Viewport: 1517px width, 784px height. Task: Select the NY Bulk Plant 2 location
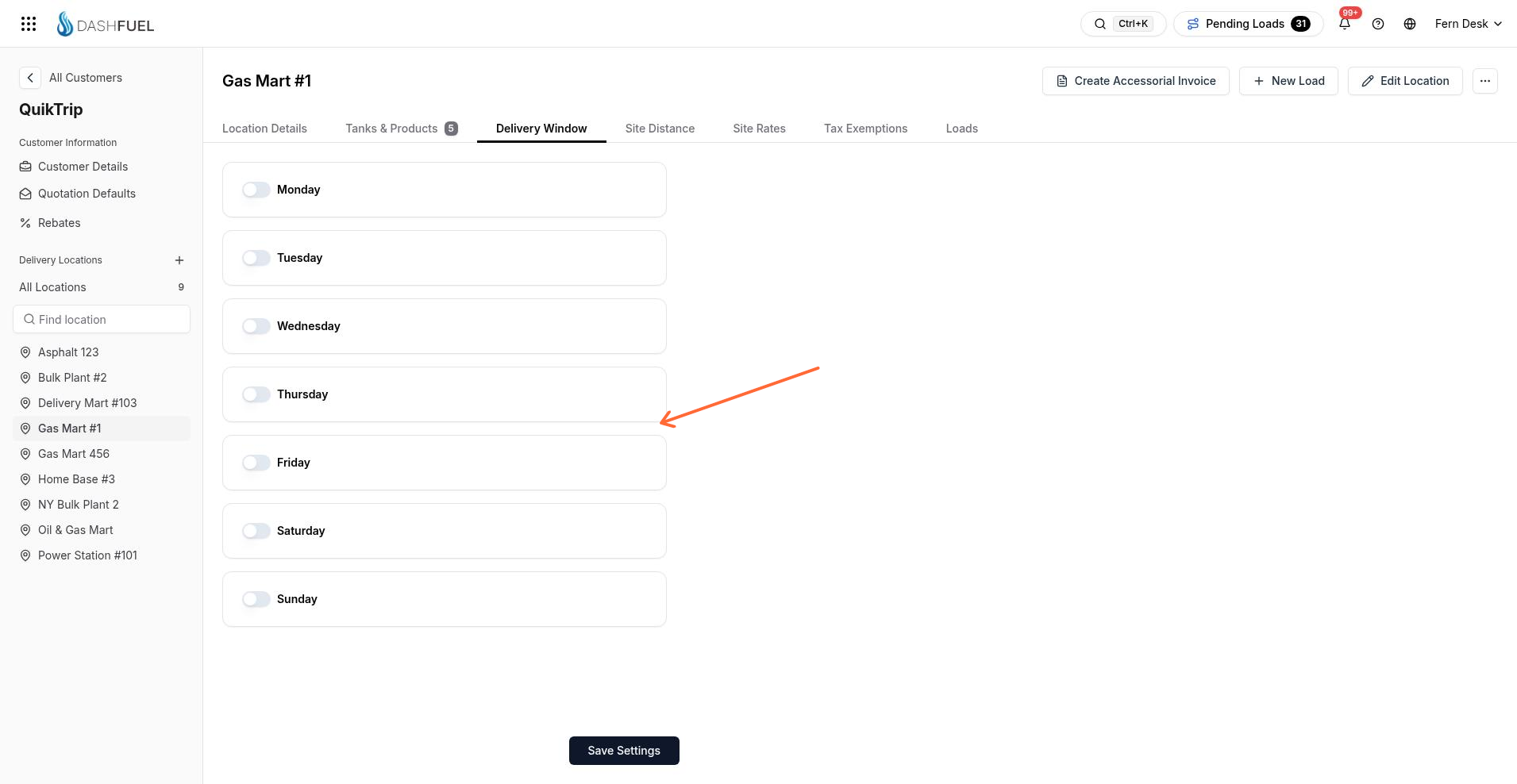tap(102, 505)
